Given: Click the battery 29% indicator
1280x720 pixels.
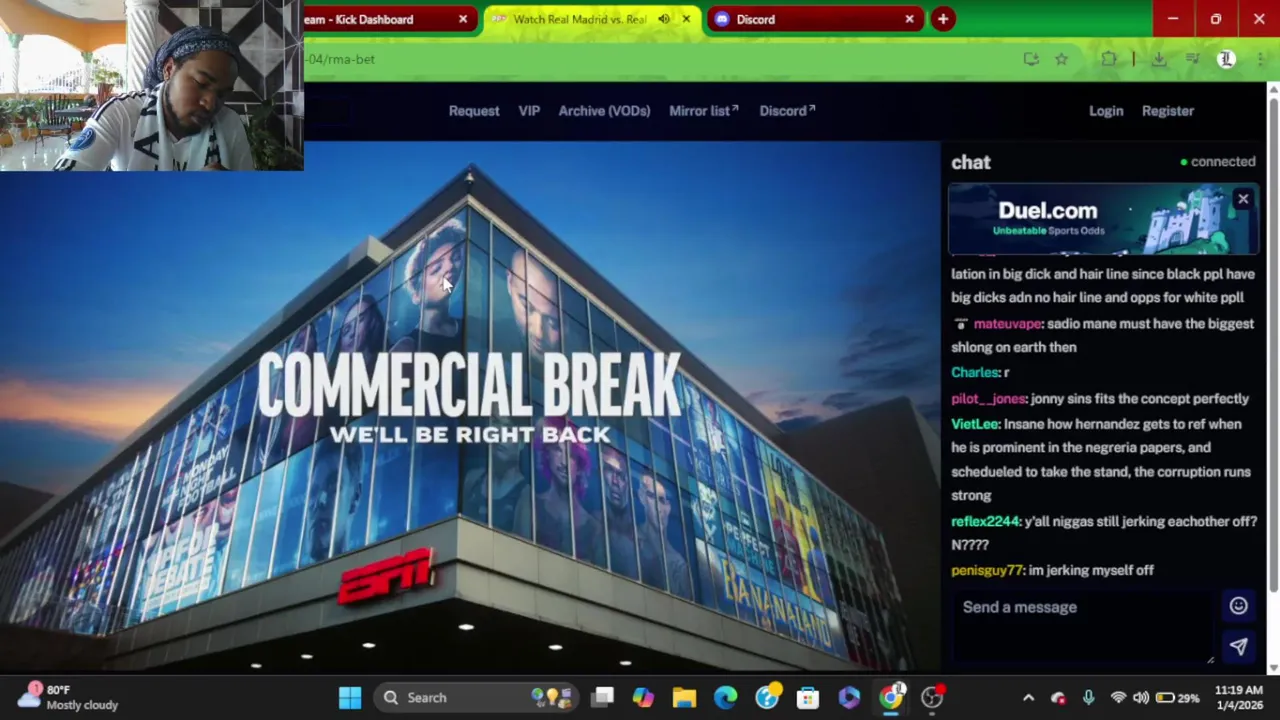Looking at the screenshot, I should coord(1177,697).
